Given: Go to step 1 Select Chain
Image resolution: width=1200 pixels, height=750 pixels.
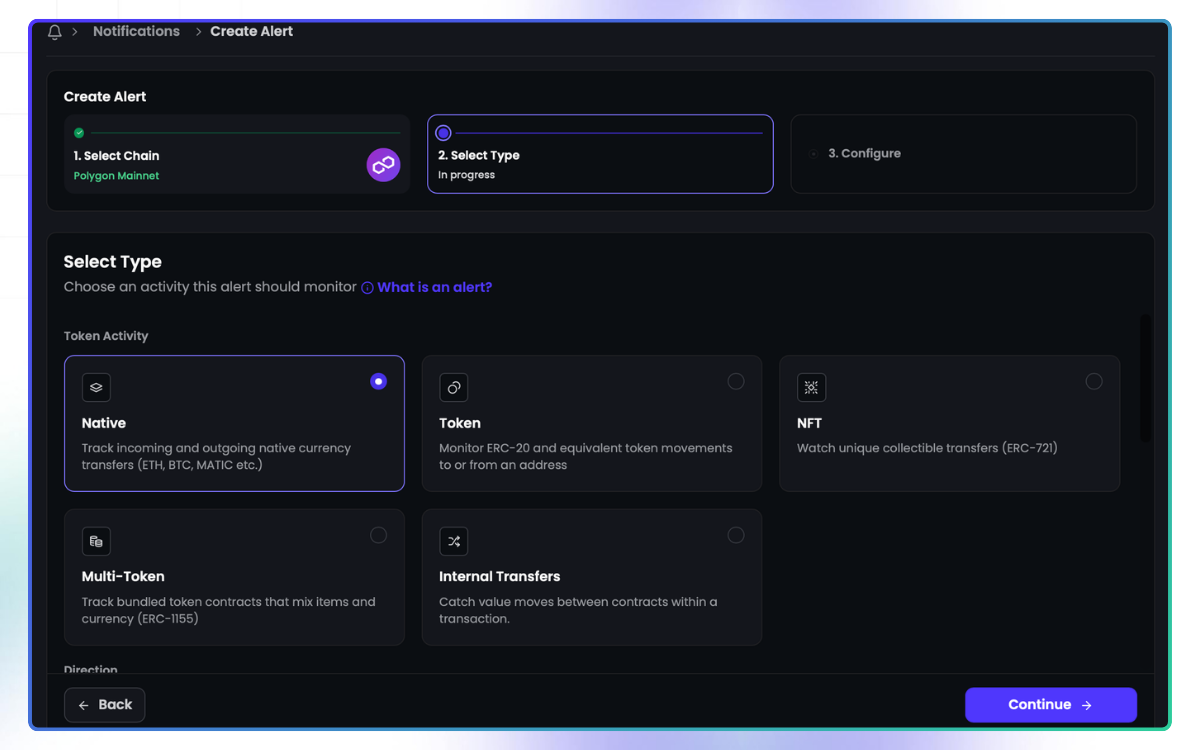Looking at the screenshot, I should [236, 154].
